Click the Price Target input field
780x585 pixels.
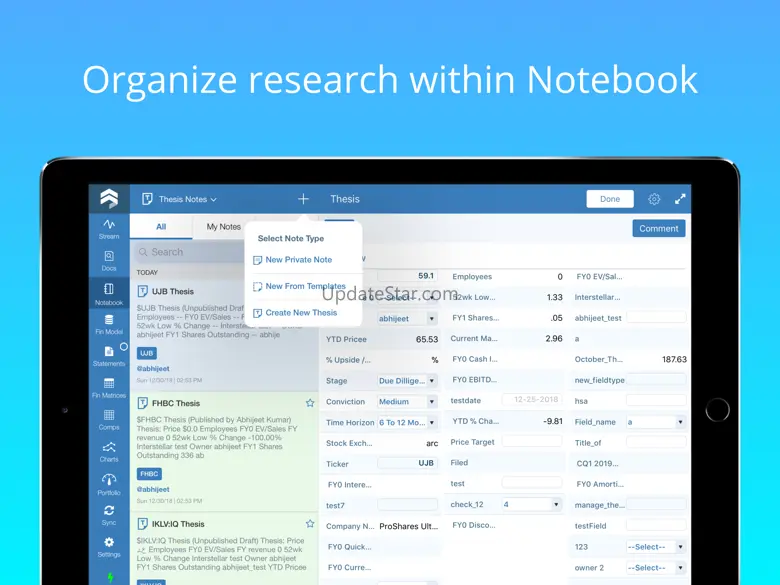click(532, 442)
